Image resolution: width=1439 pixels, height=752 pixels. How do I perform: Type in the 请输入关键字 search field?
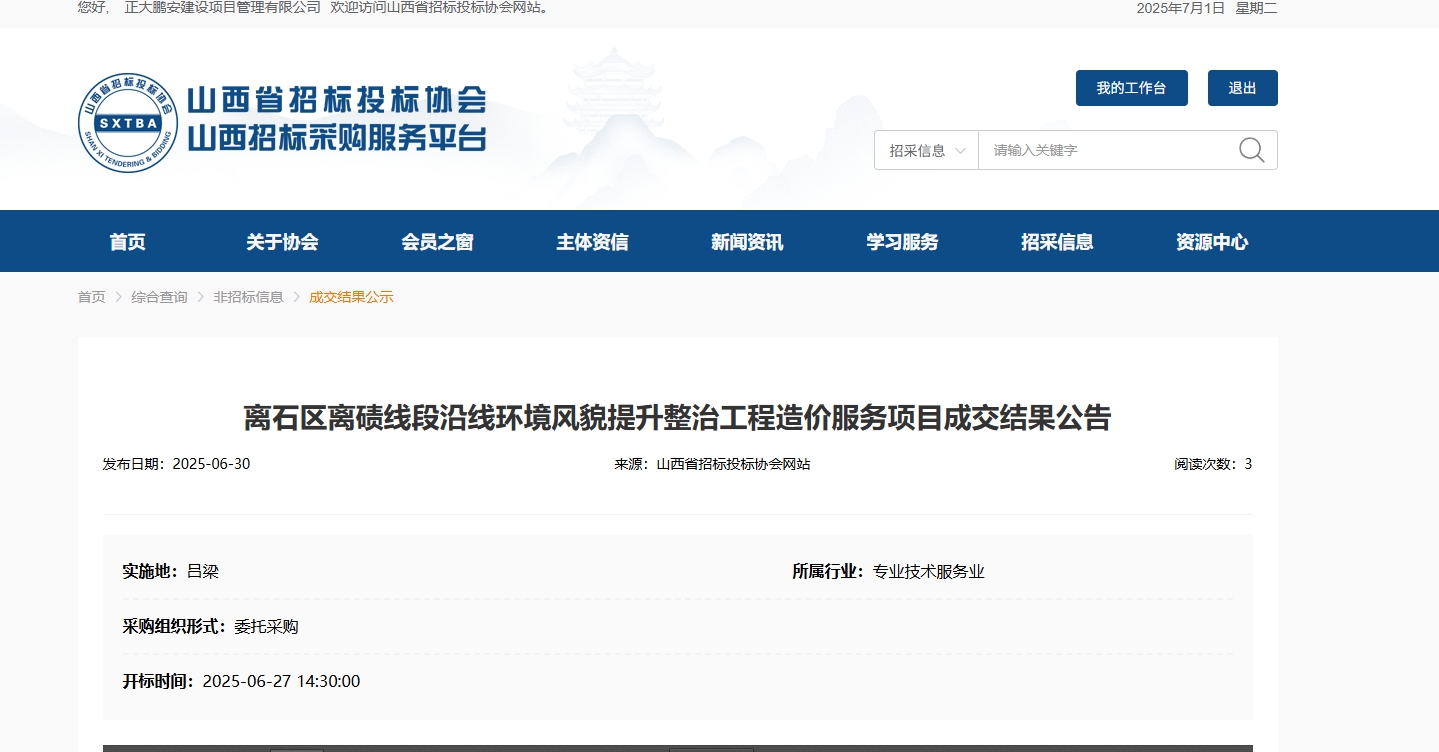click(1105, 150)
